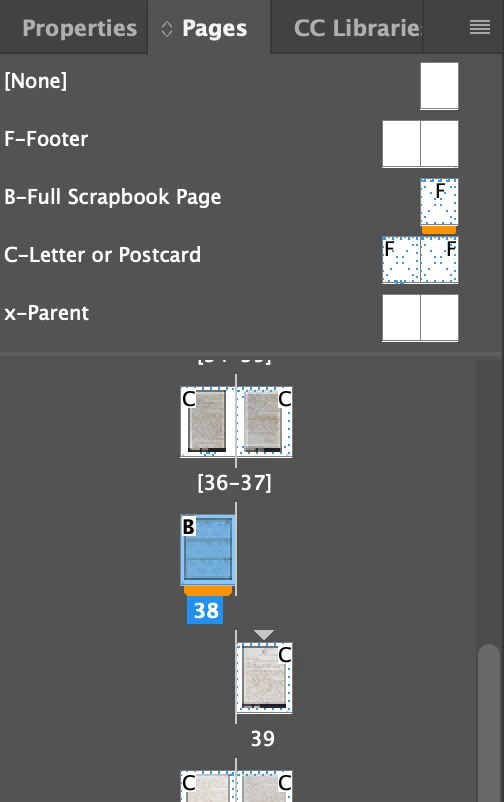This screenshot has height=802, width=504.
Task: Select the C-Letter or Postcard parent spread thumbnail
Action: point(420,259)
